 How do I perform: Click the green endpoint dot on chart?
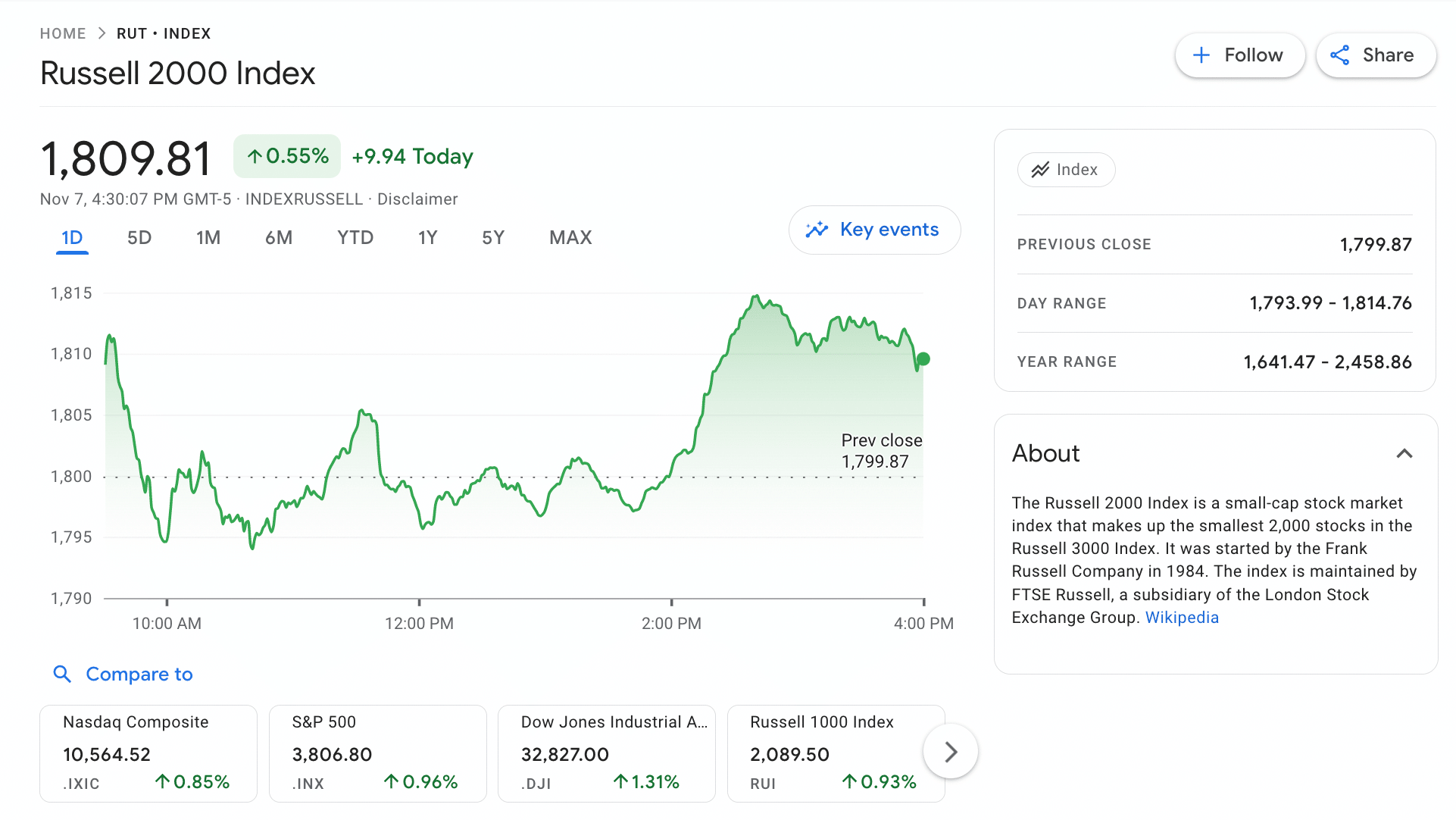[x=923, y=359]
